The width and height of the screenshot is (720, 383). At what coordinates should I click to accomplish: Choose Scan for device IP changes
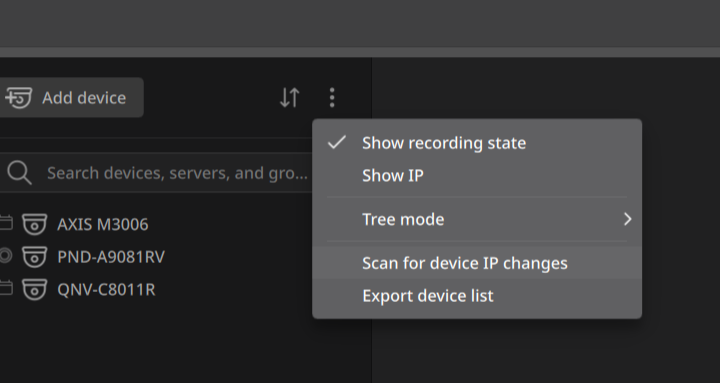(477, 263)
